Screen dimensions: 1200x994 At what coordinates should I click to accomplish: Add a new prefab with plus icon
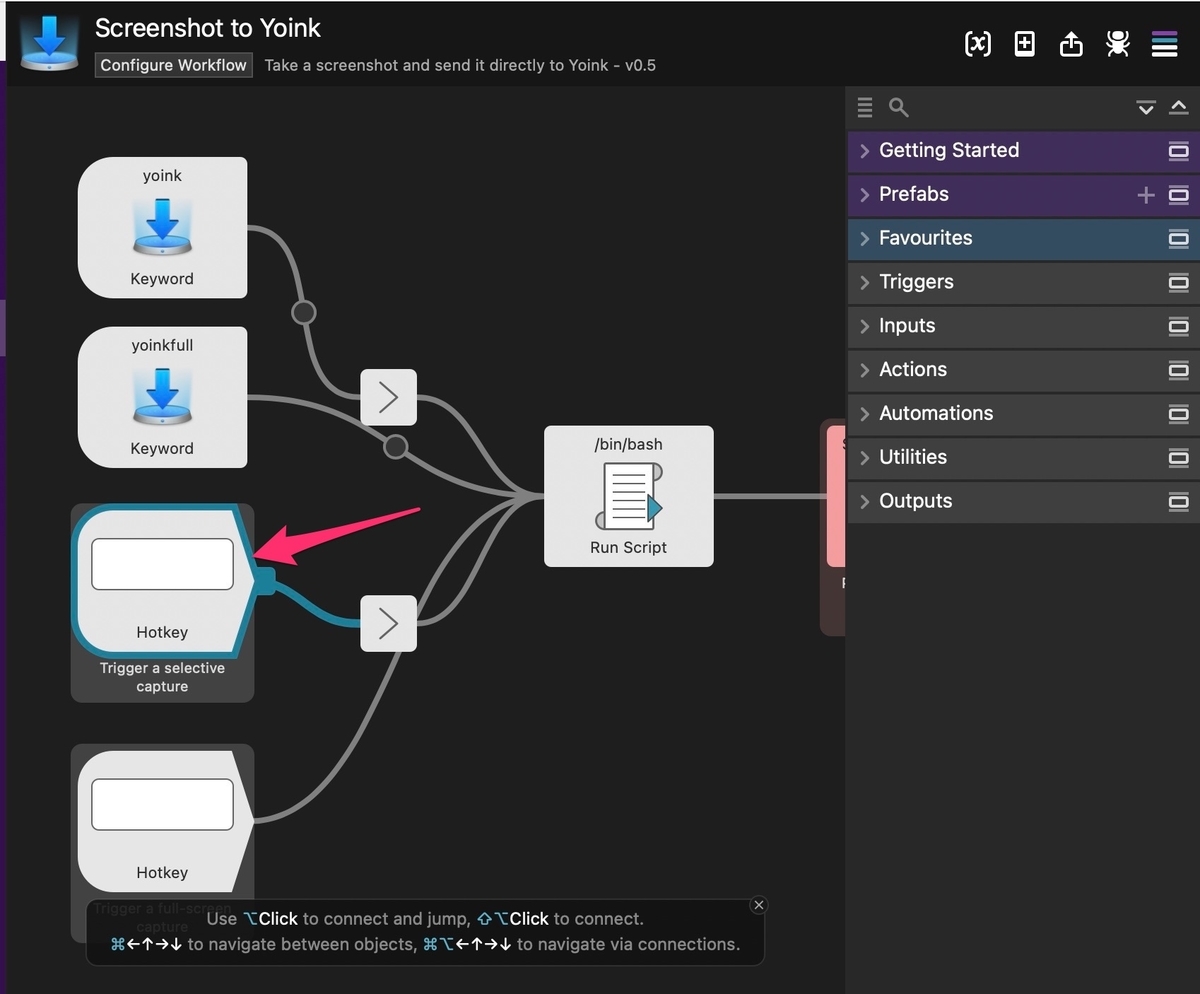click(x=1146, y=195)
